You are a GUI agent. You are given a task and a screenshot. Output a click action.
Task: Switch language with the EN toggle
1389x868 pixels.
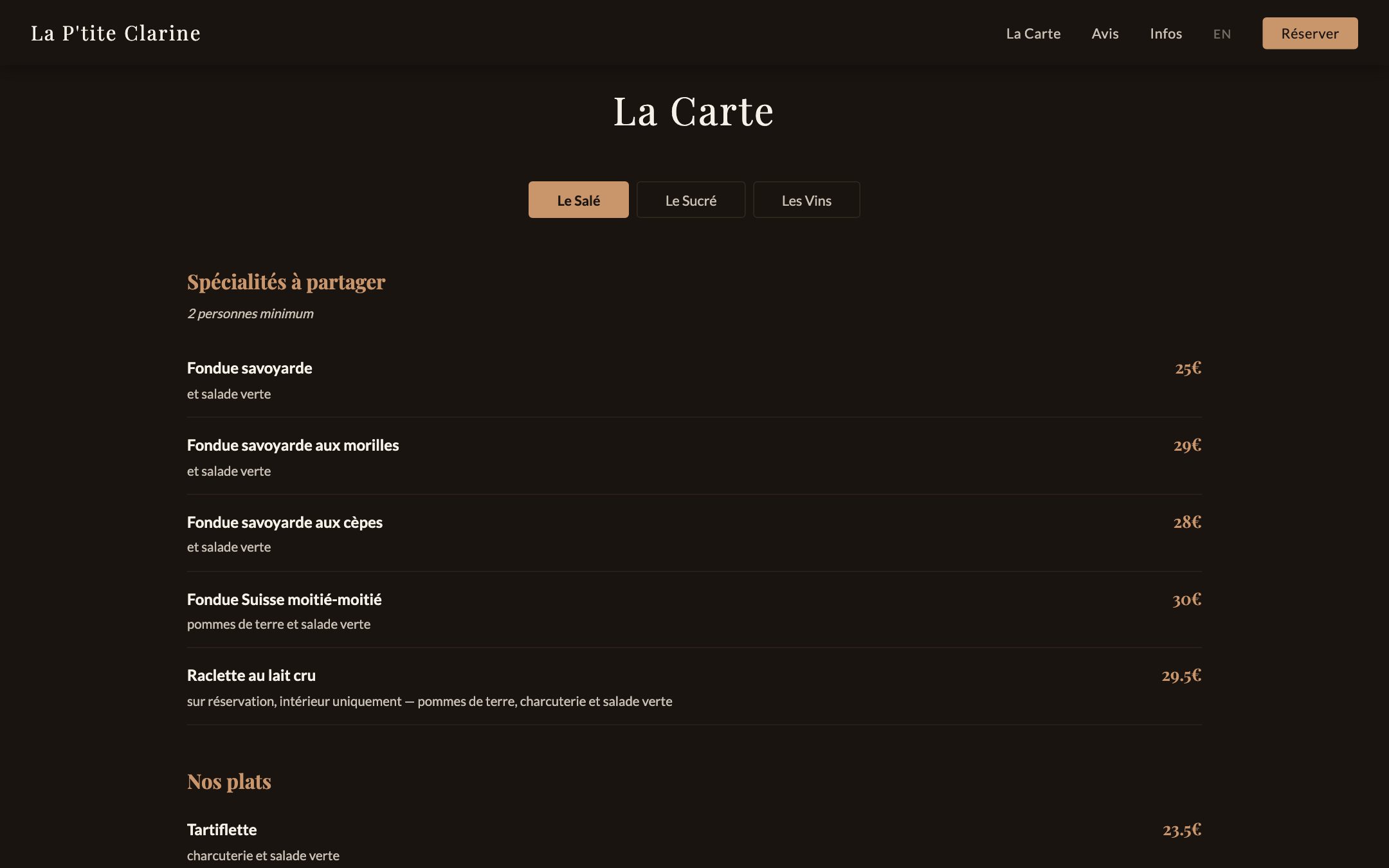coord(1222,34)
